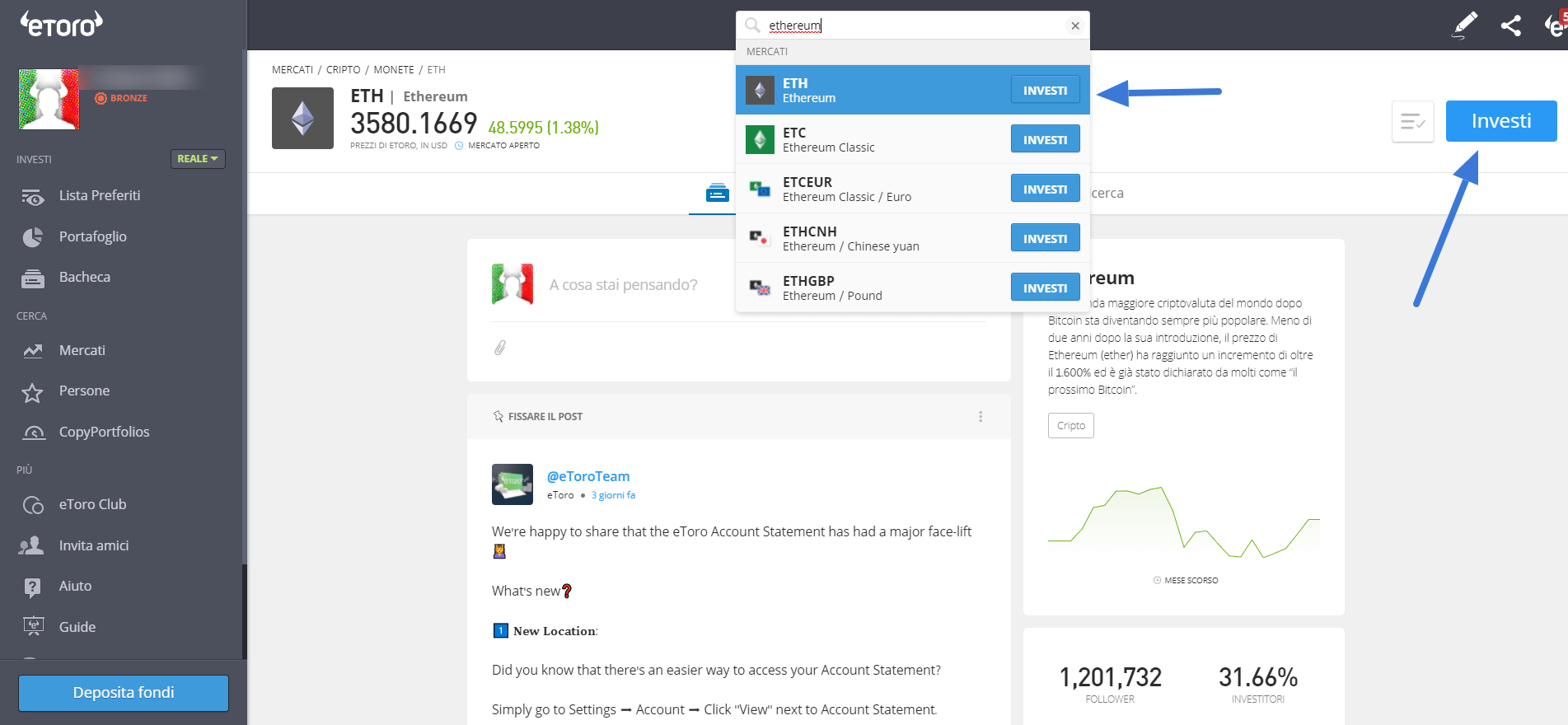The image size is (1568, 725).
Task: Click the large blue Investi button
Action: [x=1501, y=121]
